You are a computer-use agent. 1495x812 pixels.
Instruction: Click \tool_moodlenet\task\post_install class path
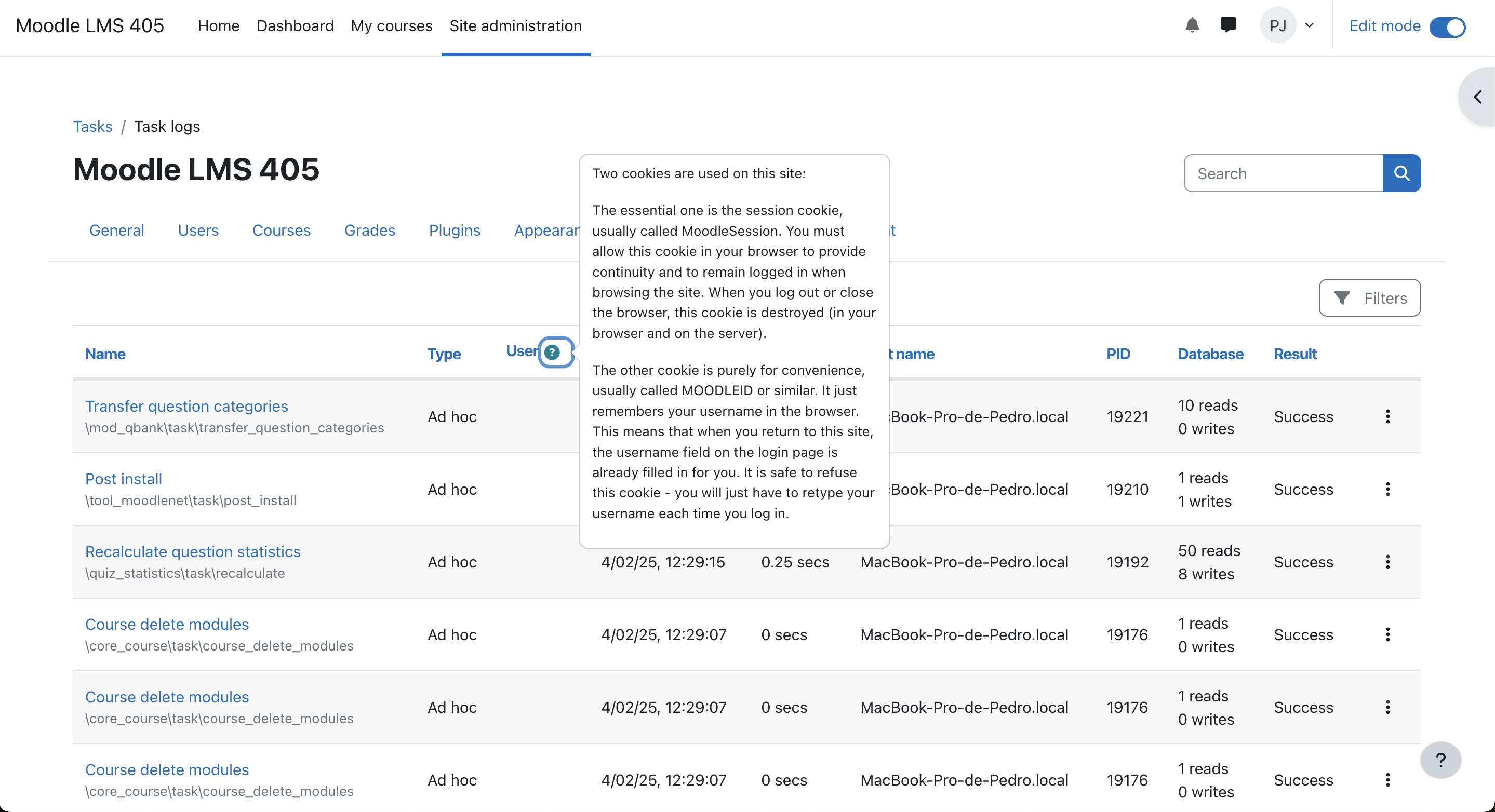pos(191,500)
